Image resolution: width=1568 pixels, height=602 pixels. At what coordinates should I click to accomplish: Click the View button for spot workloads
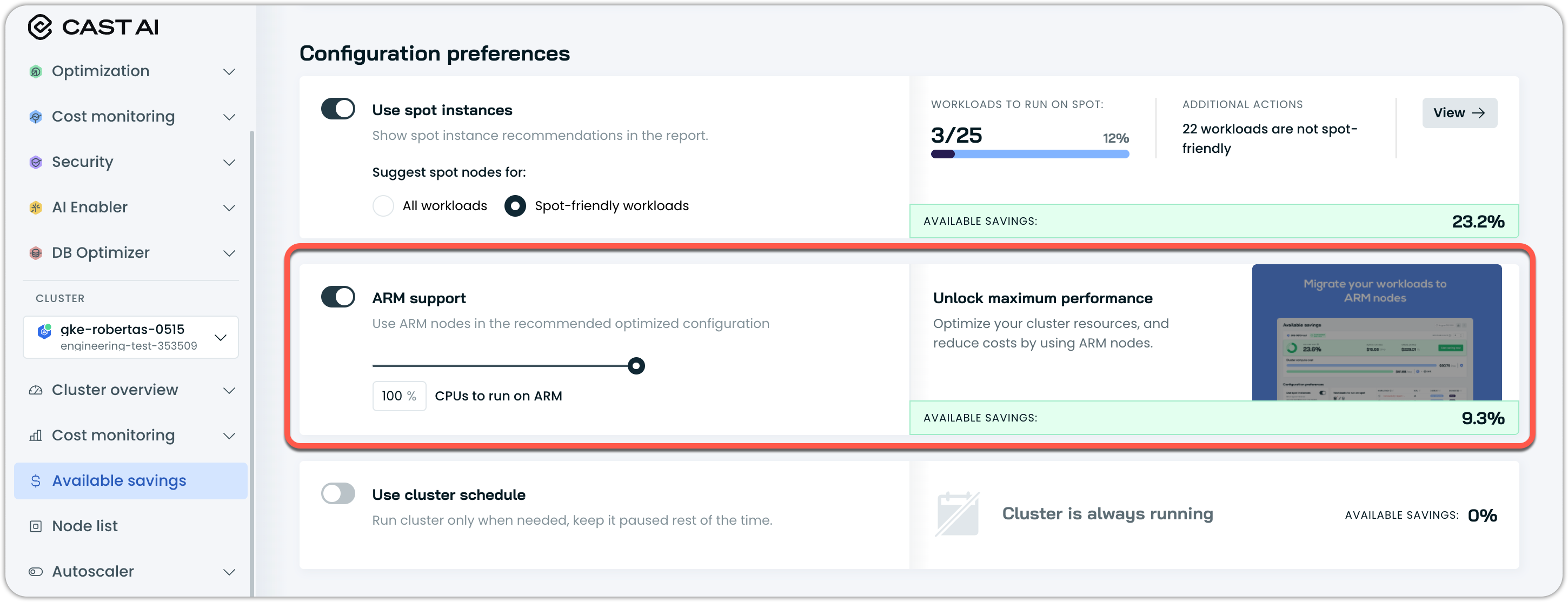1459,113
